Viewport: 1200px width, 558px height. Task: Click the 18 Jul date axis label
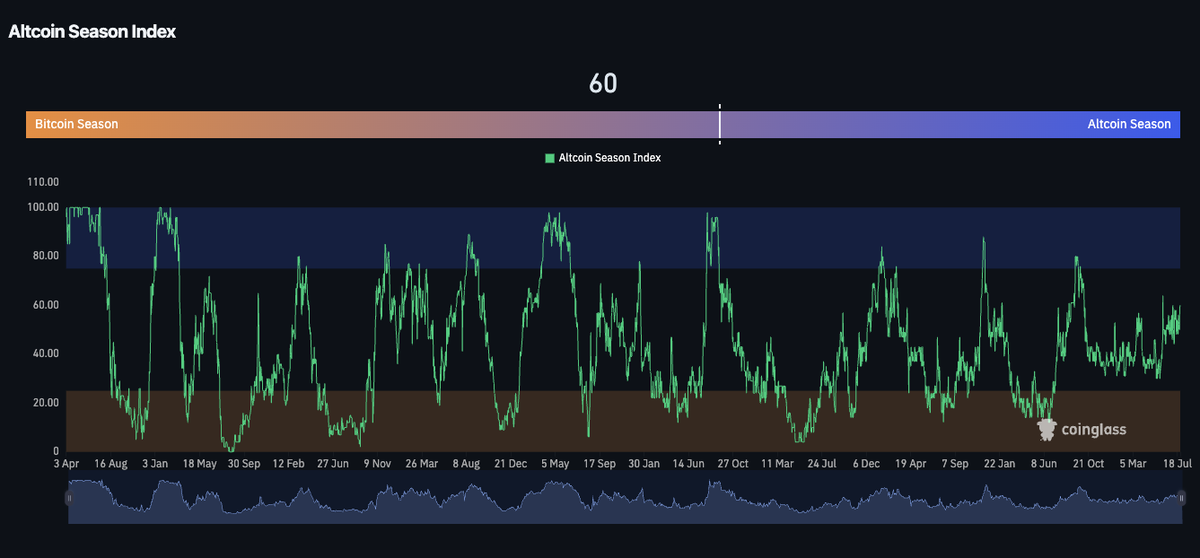[x=1178, y=464]
